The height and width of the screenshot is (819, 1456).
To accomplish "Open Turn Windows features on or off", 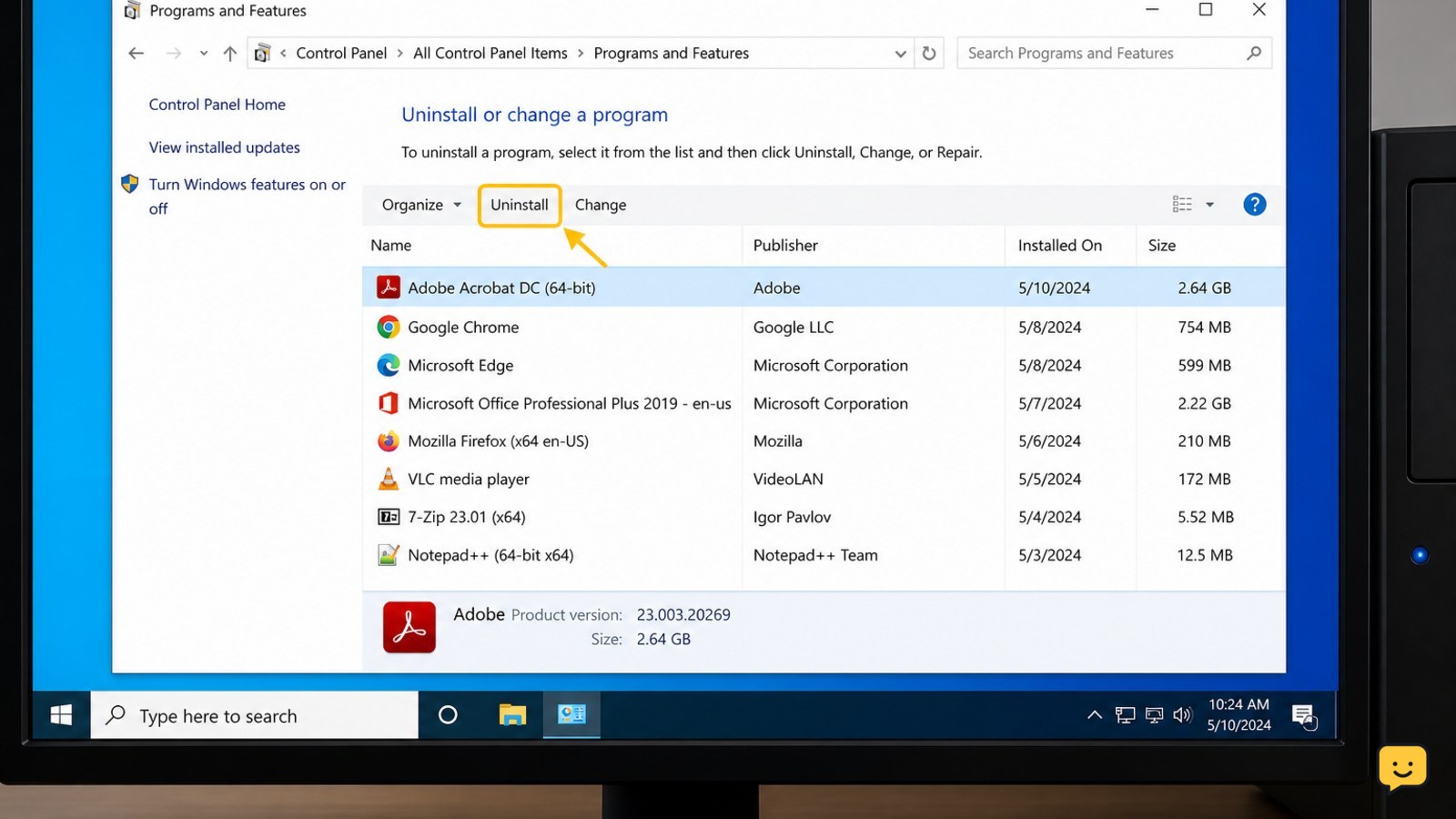I will click(x=247, y=197).
